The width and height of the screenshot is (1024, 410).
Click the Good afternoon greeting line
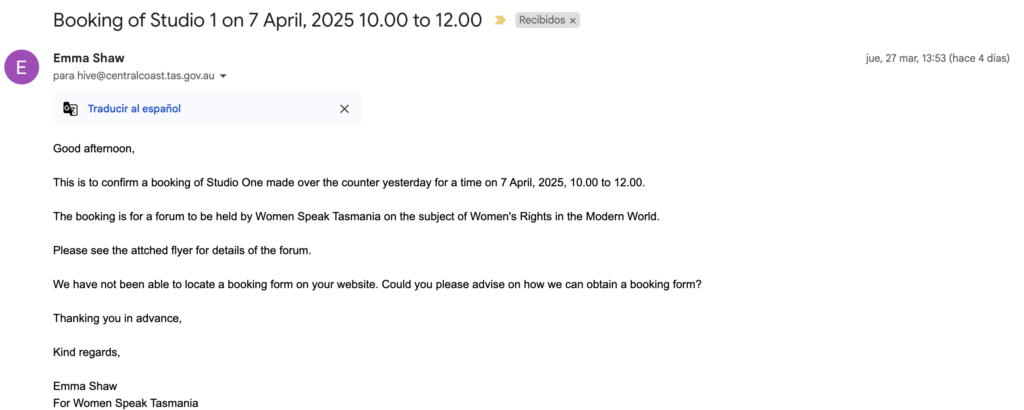click(x=93, y=149)
